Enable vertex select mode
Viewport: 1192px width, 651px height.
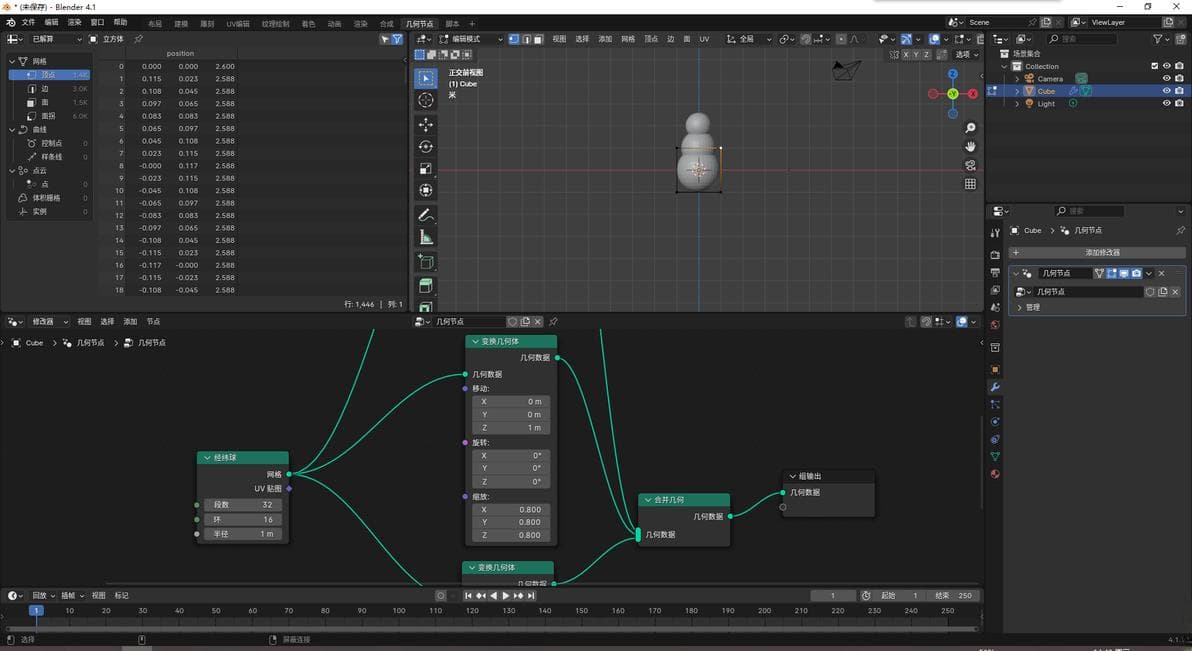click(x=514, y=39)
